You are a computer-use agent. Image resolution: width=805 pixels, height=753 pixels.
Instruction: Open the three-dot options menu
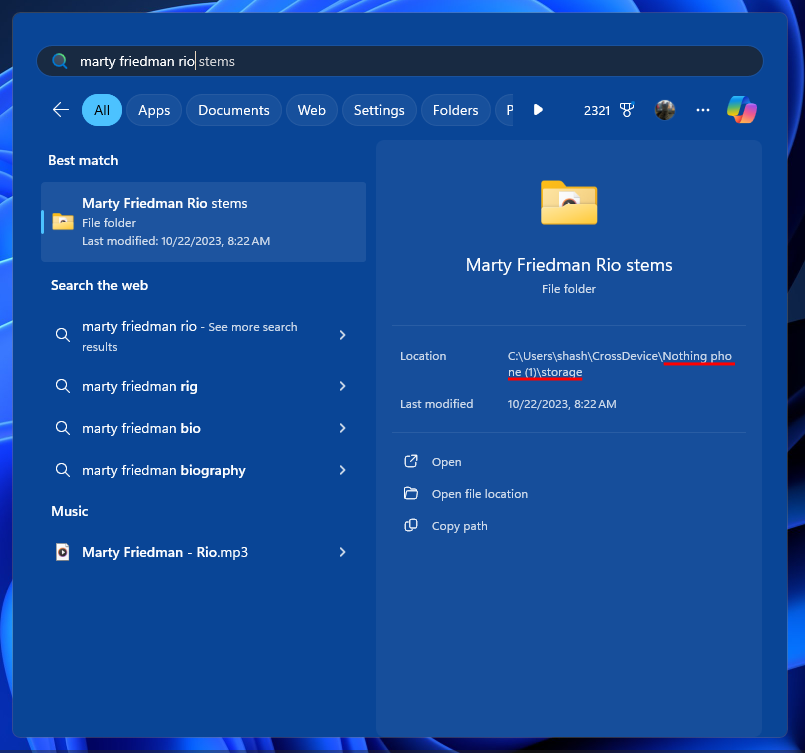tap(702, 110)
